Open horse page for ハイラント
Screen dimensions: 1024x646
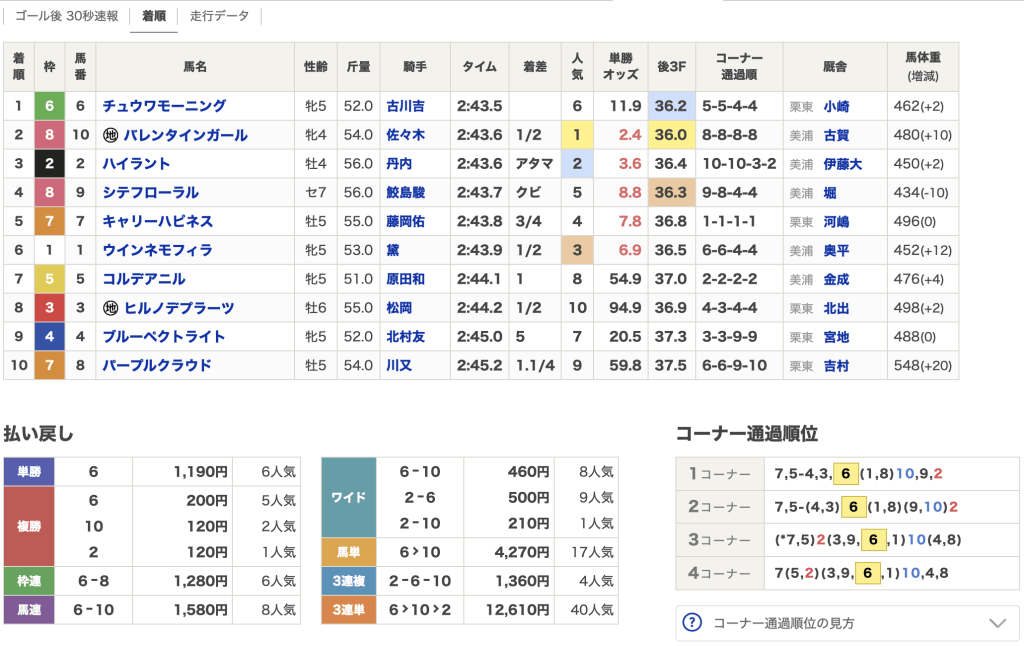[x=136, y=164]
